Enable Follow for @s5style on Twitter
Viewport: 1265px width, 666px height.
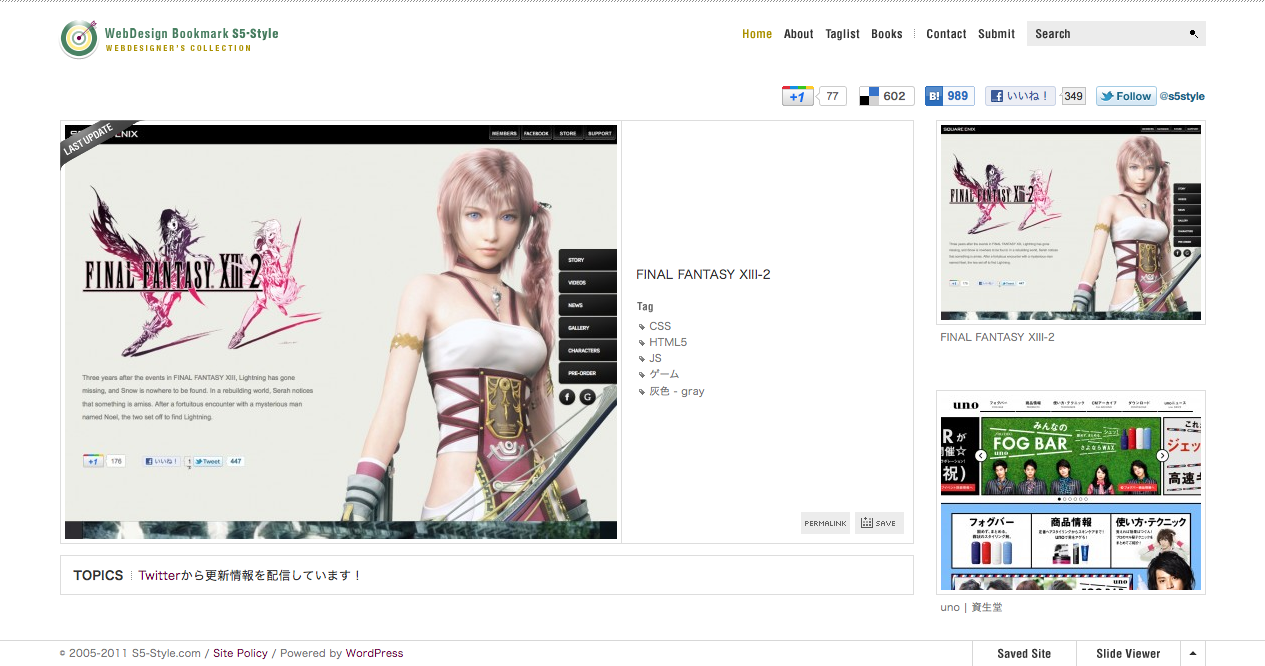coord(1126,96)
